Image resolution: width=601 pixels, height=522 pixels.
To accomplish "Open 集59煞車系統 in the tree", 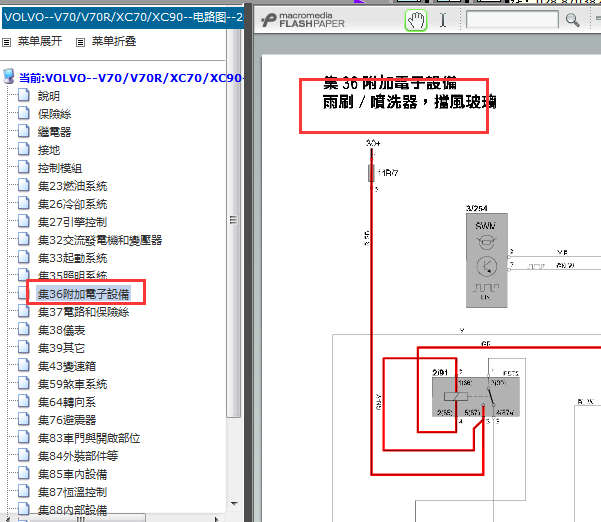I will [x=72, y=384].
